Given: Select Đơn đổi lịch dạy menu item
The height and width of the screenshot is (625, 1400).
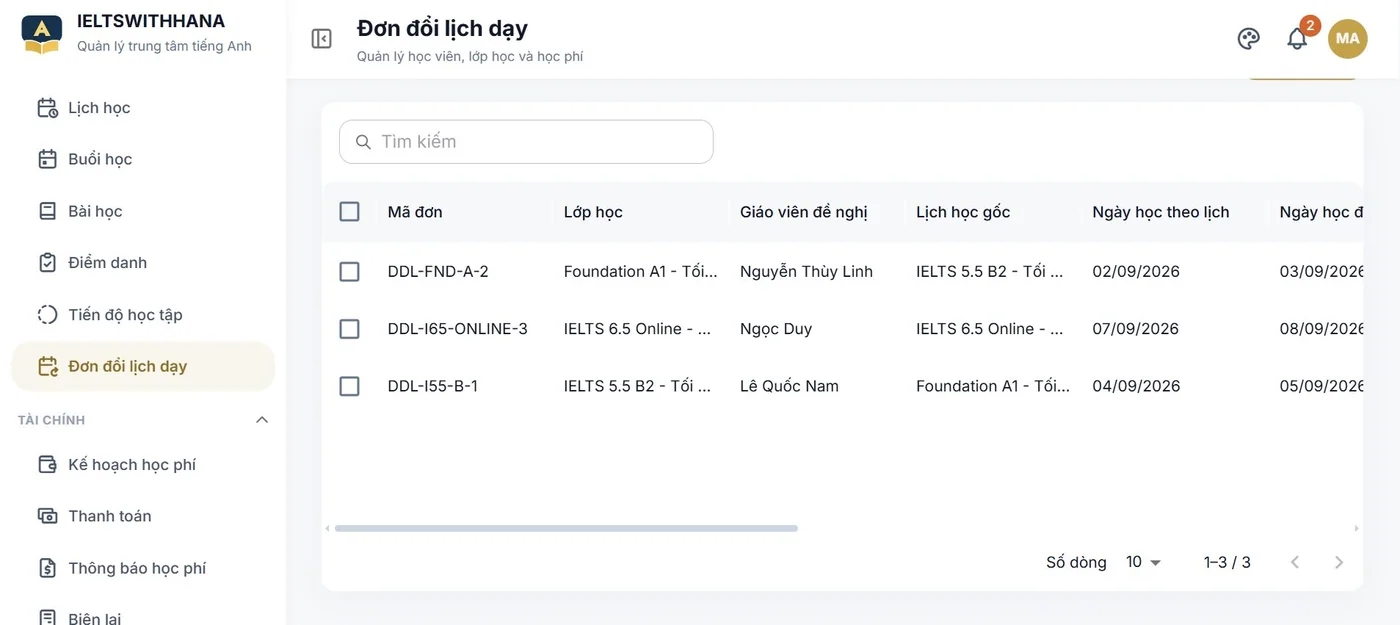Looking at the screenshot, I should coord(143,367).
